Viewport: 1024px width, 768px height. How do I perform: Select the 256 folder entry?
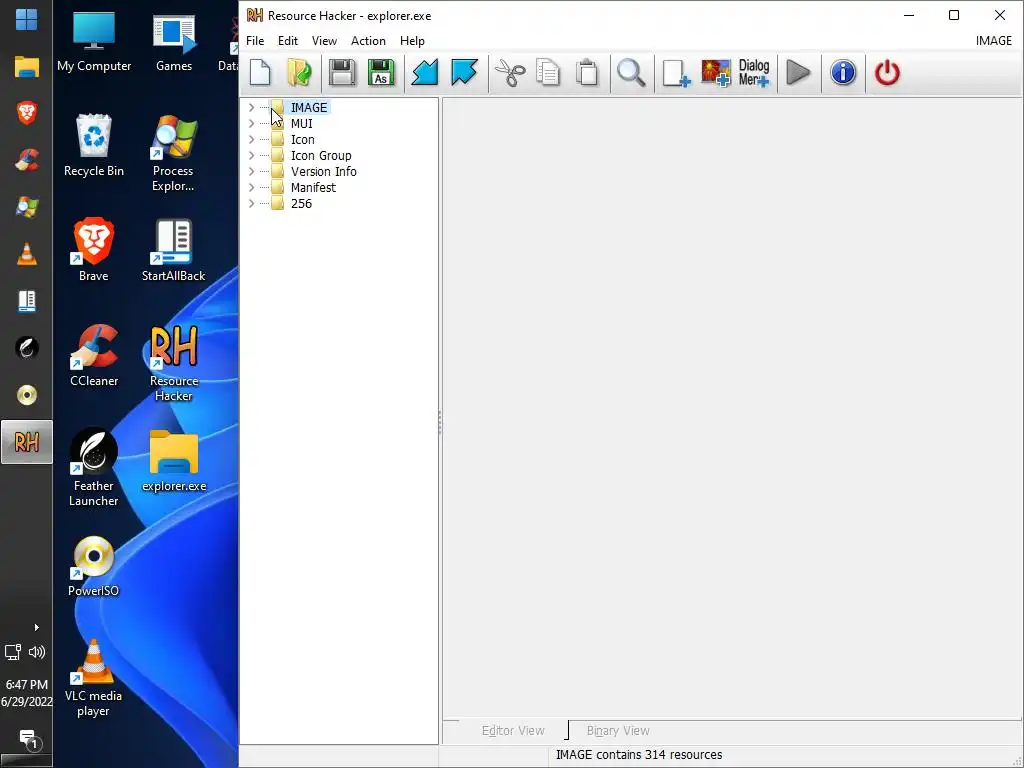(x=301, y=203)
